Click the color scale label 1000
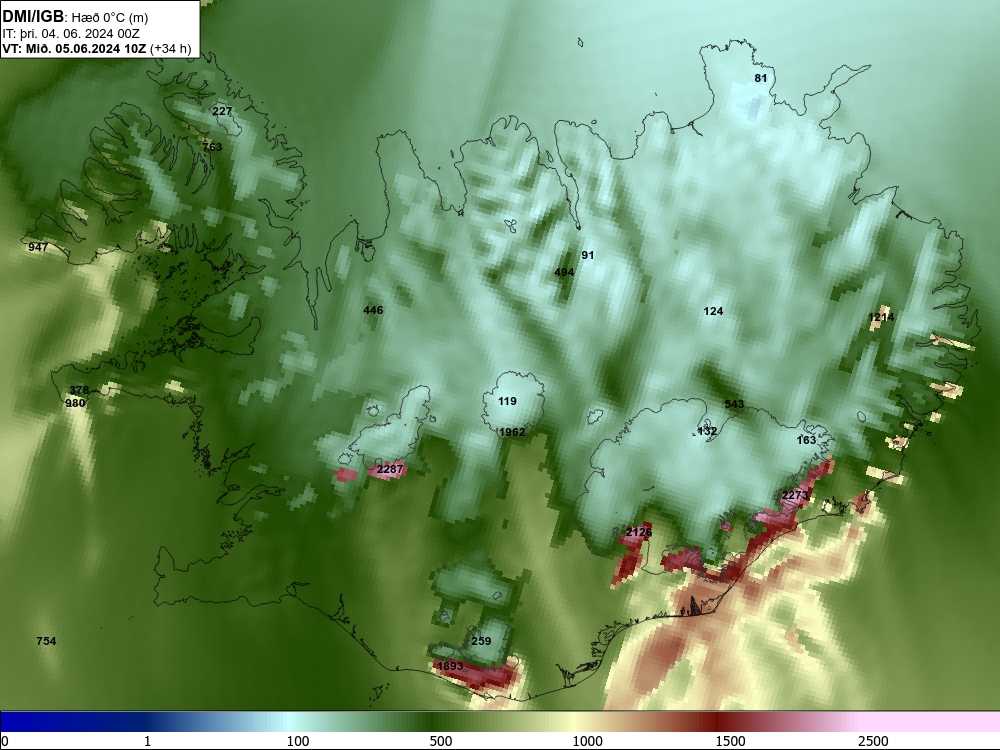 point(587,741)
